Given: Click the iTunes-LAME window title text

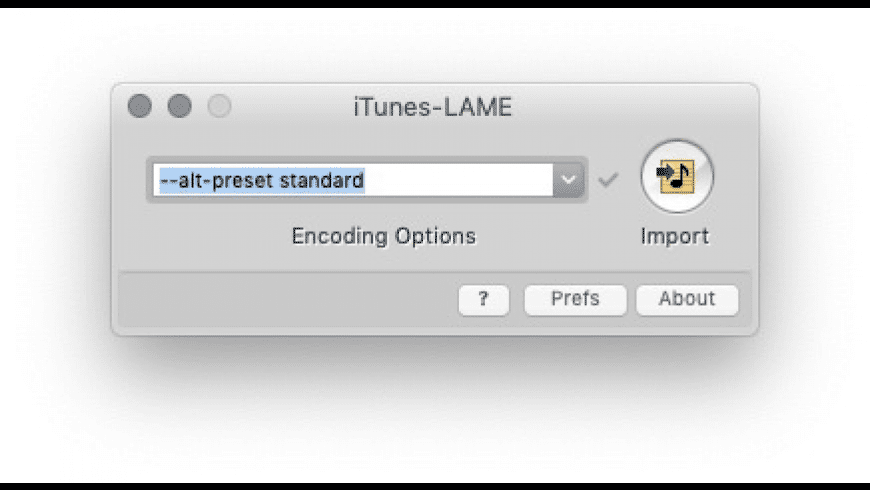Looking at the screenshot, I should (x=432, y=107).
